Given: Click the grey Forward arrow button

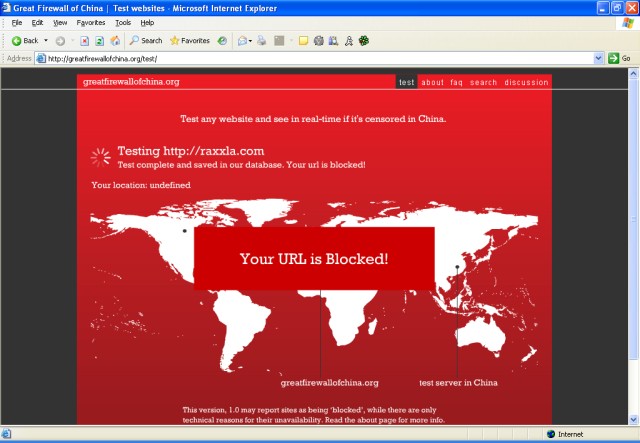Looking at the screenshot, I should coord(60,41).
